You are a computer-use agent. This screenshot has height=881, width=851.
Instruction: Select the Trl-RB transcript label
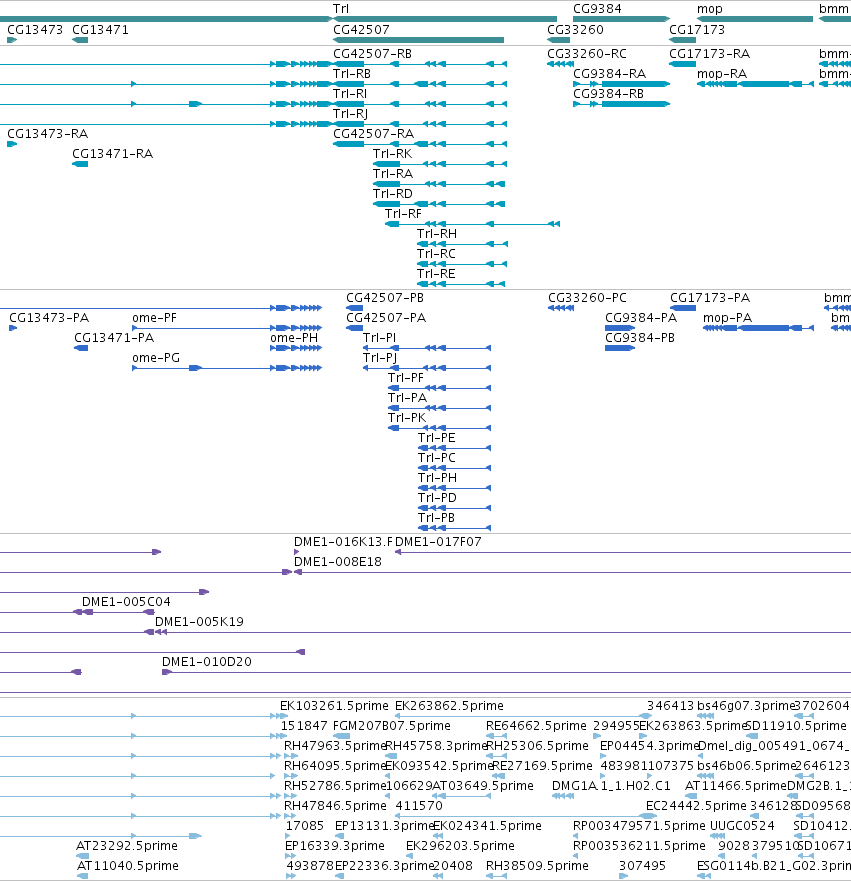pos(352,74)
